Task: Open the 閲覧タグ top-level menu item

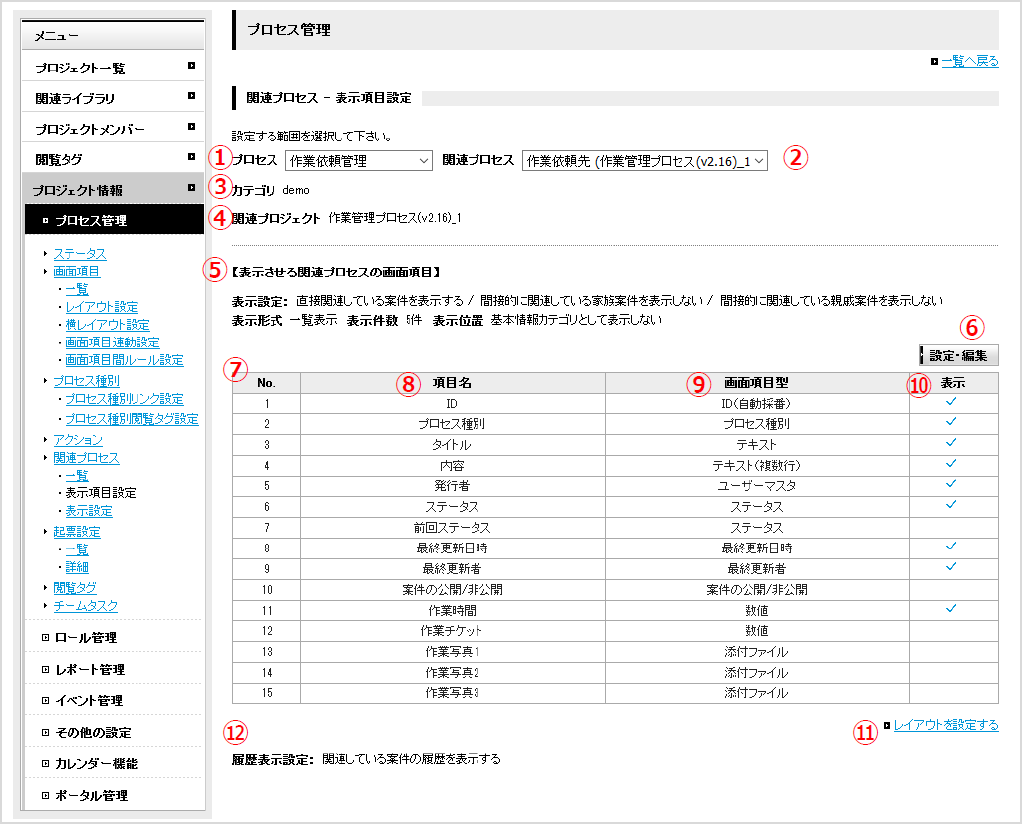Action: (x=113, y=158)
